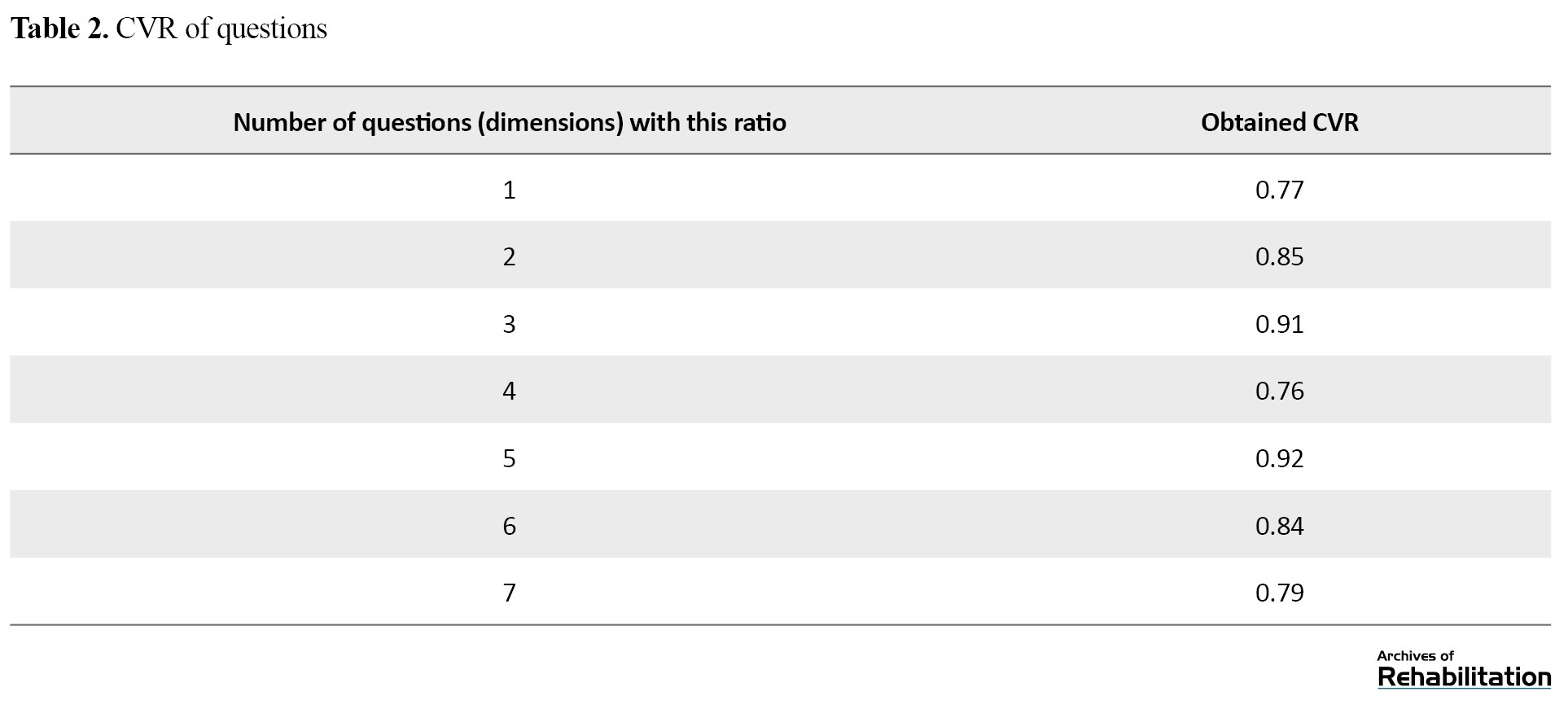Click the Archives of Rehabilitation logo
Viewport: 1568px width, 709px height.
1464,669
